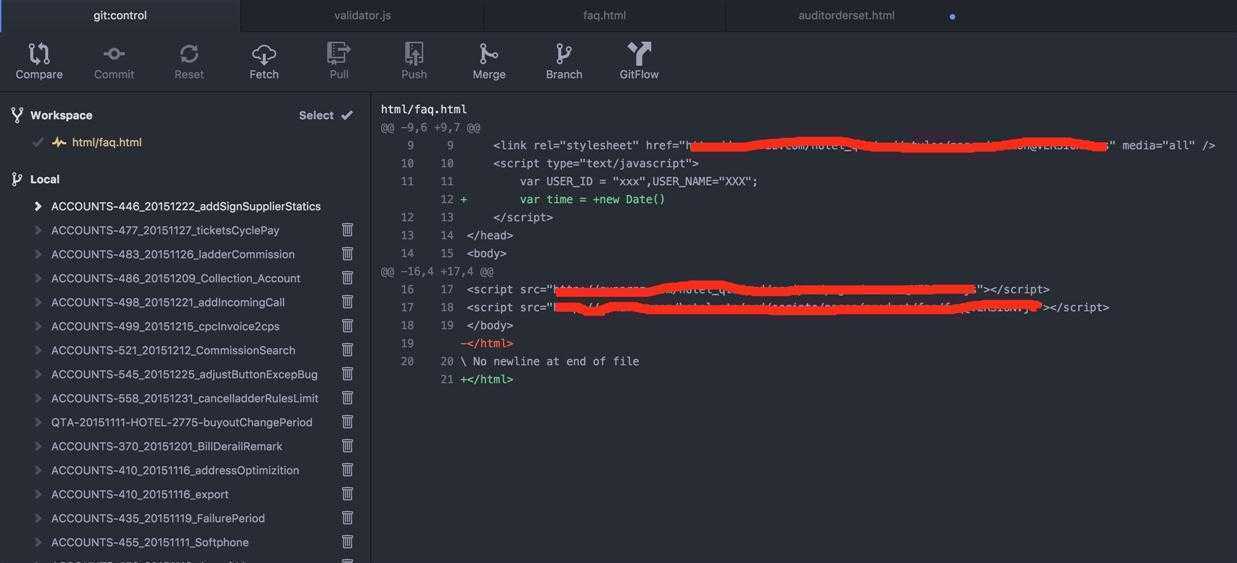Screen dimensions: 1237x563
Task: Select current branch ACCOUNTS-446_20151222_addSignSupplierStatics
Action: tap(186, 206)
